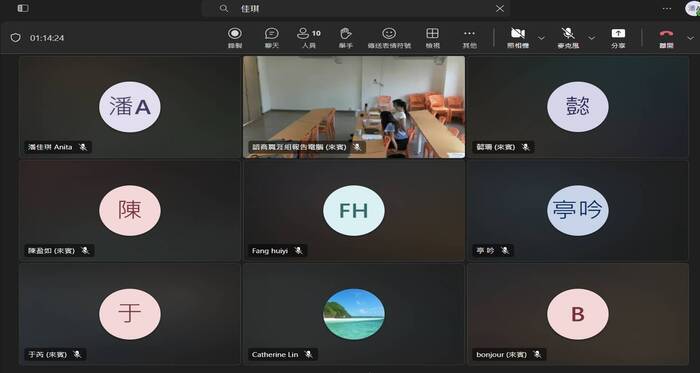Open the meeting chat panel

click(x=271, y=37)
